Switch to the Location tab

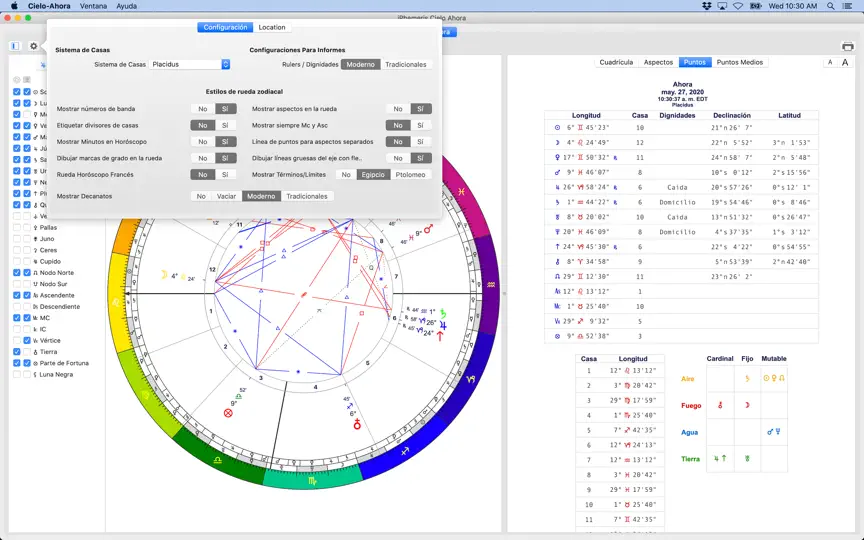click(x=272, y=28)
